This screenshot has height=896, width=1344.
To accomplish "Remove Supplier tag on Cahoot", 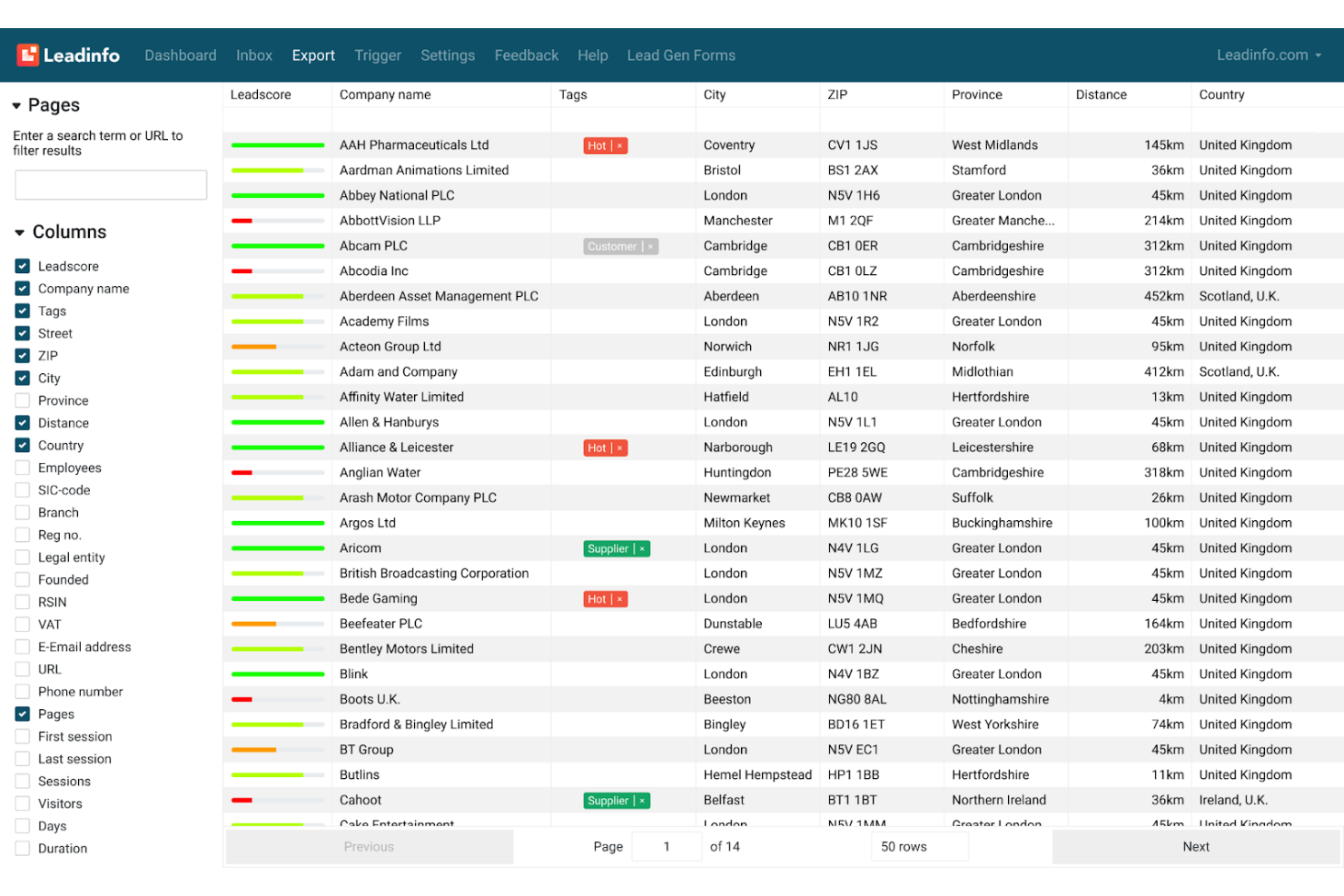I will pyautogui.click(x=642, y=801).
